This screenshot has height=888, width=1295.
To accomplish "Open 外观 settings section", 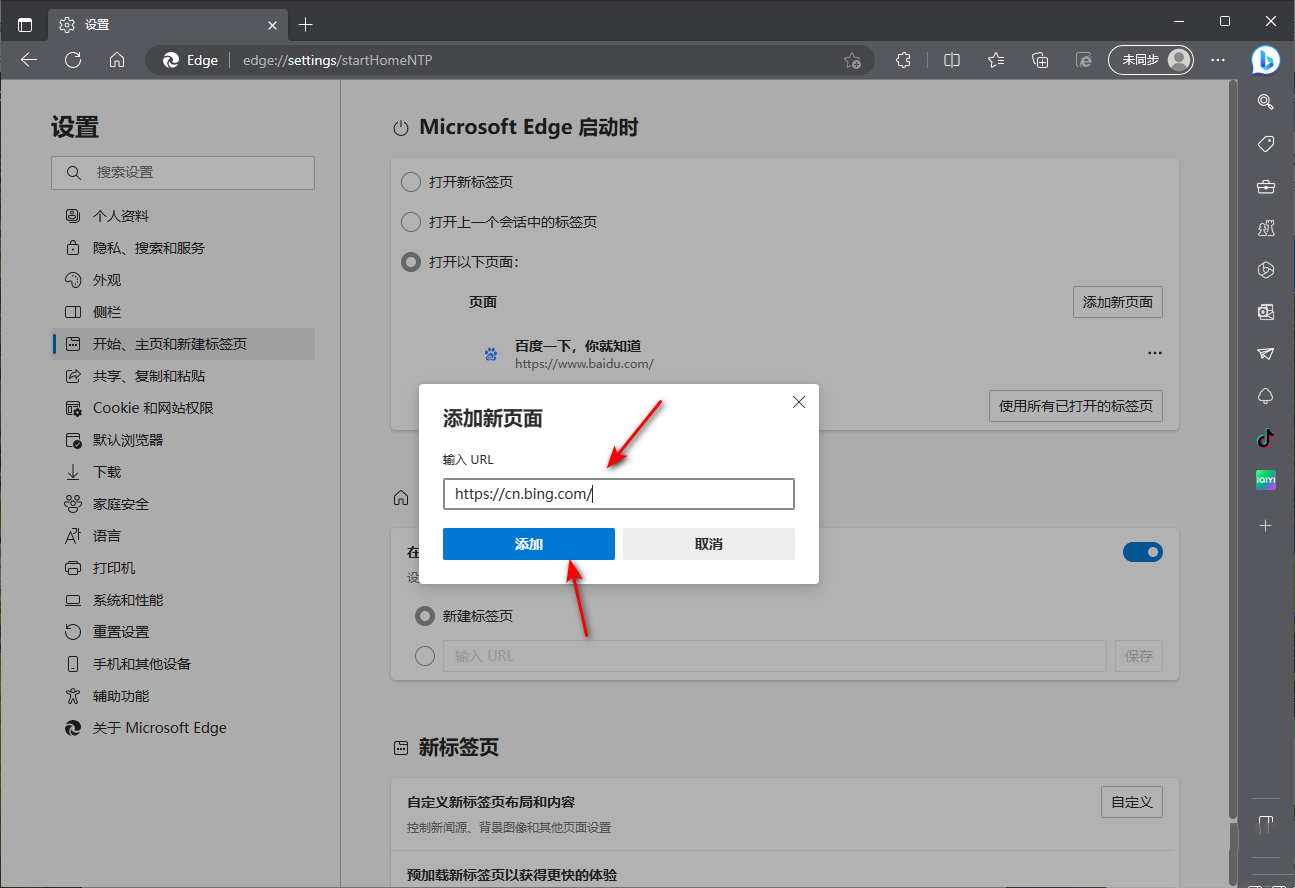I will point(183,280).
